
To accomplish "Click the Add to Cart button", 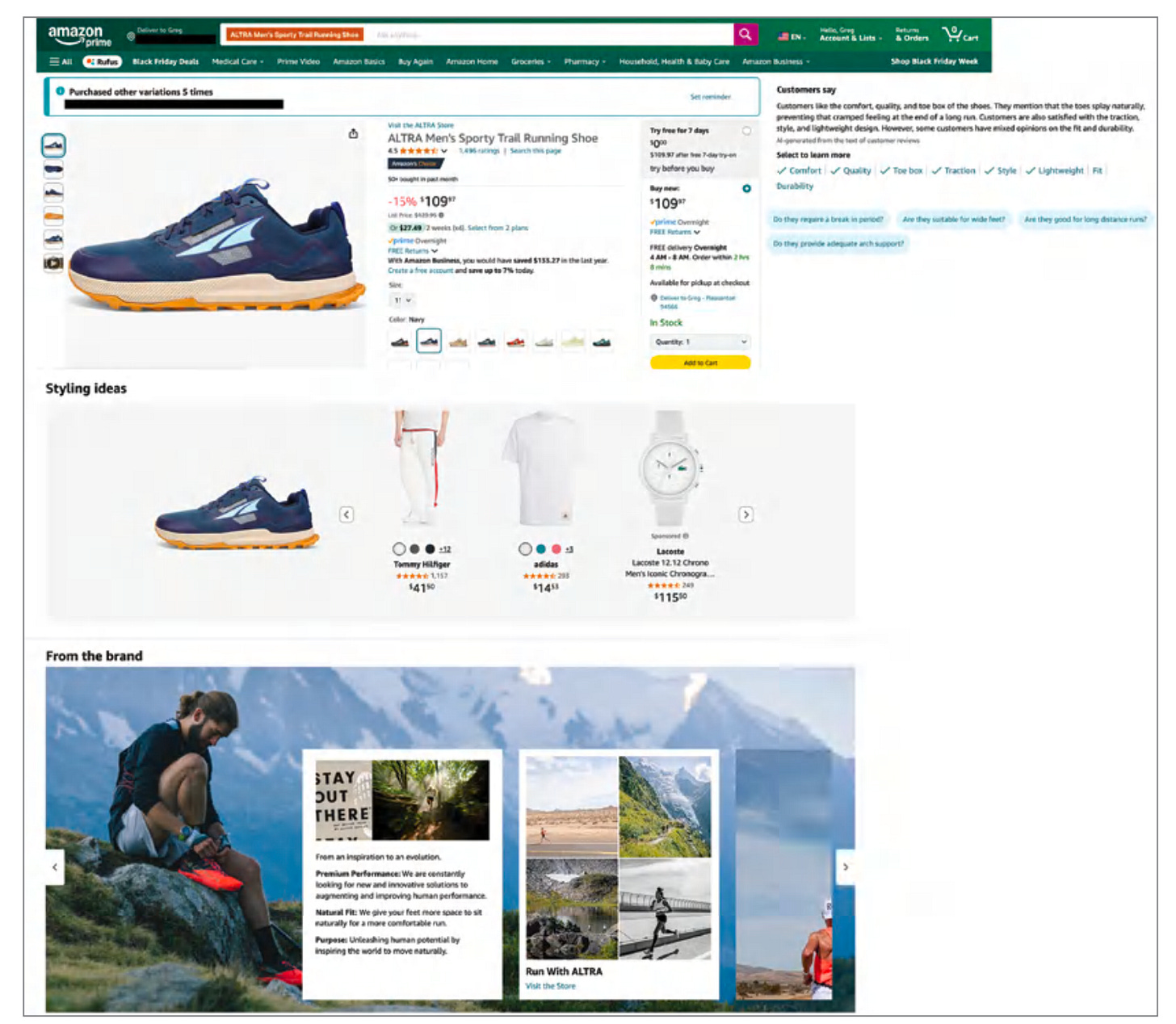I will (700, 363).
